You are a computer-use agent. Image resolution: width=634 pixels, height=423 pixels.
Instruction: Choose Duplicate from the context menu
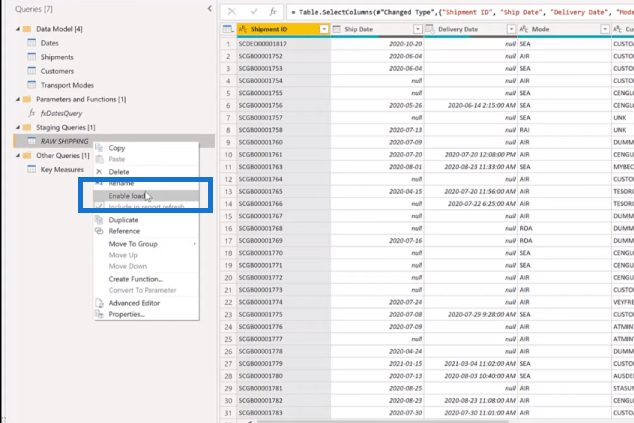(x=123, y=220)
